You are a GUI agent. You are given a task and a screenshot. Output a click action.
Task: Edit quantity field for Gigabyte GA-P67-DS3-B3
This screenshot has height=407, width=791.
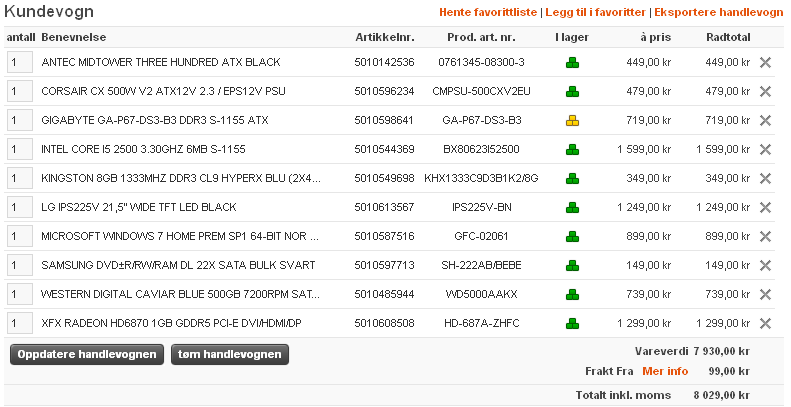(20, 121)
